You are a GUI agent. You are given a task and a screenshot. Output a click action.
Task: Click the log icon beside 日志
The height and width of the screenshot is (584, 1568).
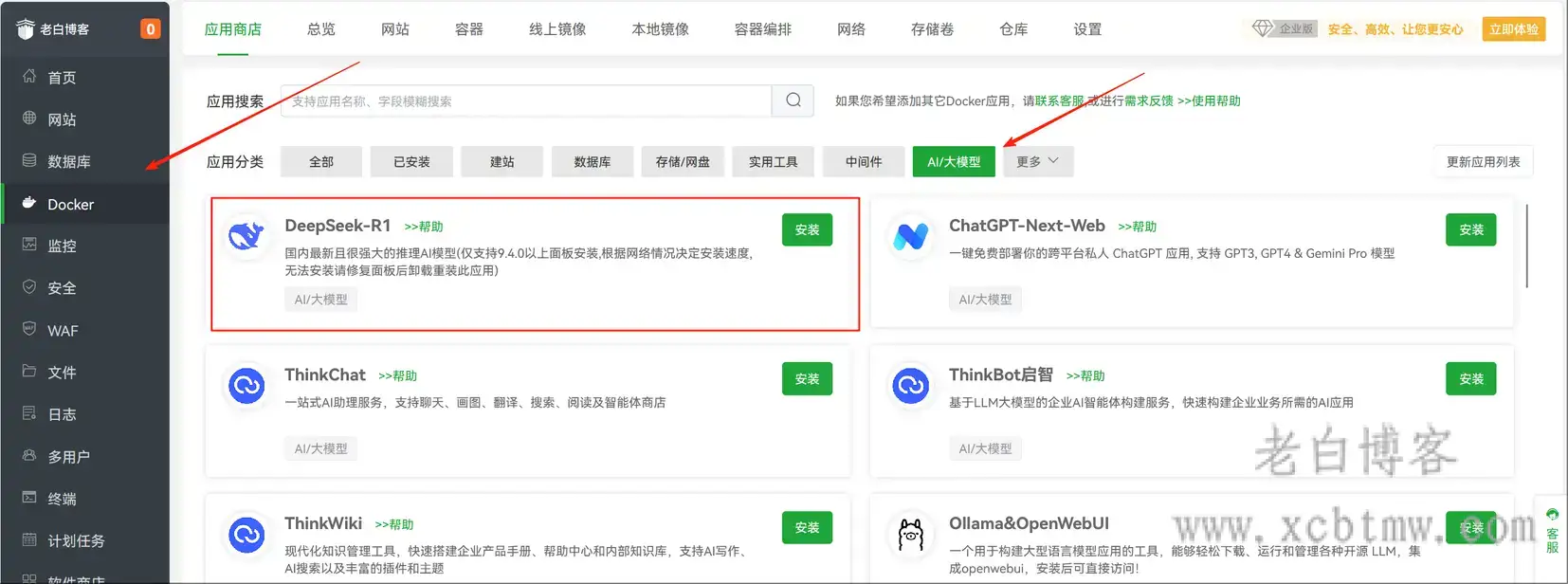click(x=29, y=413)
